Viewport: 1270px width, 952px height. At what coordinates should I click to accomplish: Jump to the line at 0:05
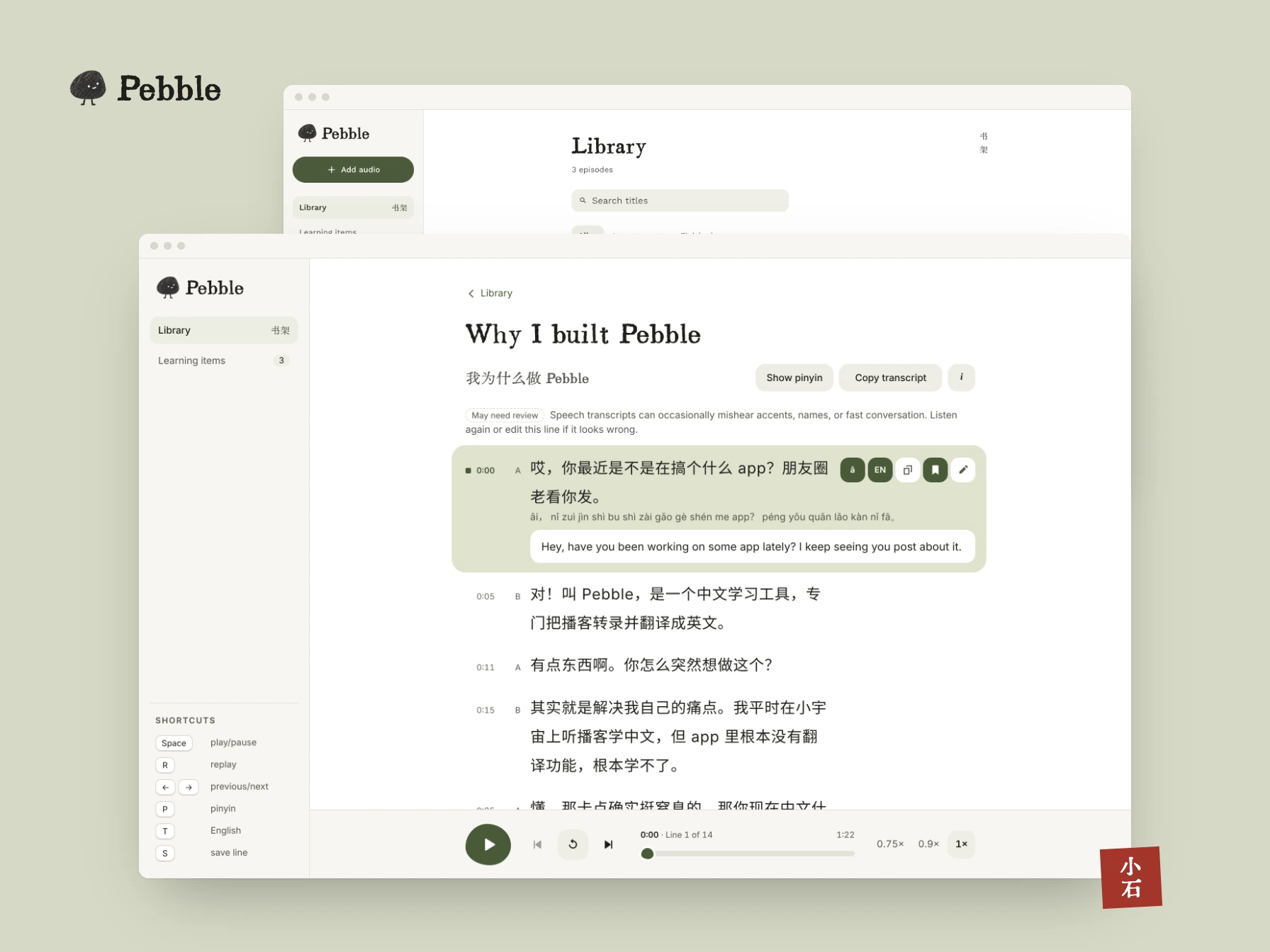tap(485, 596)
